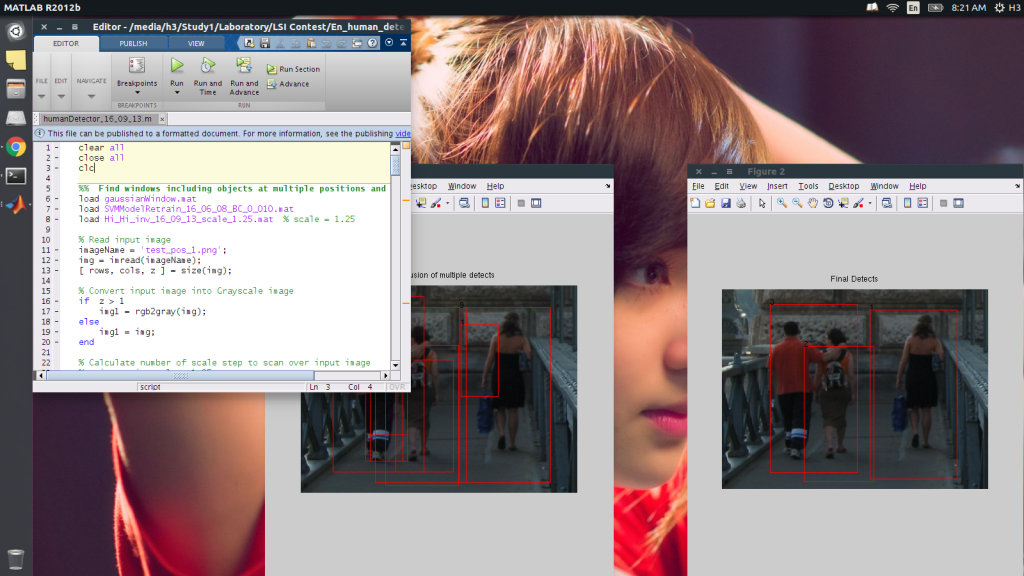Click Save icon in Editor quick access bar

(264, 43)
